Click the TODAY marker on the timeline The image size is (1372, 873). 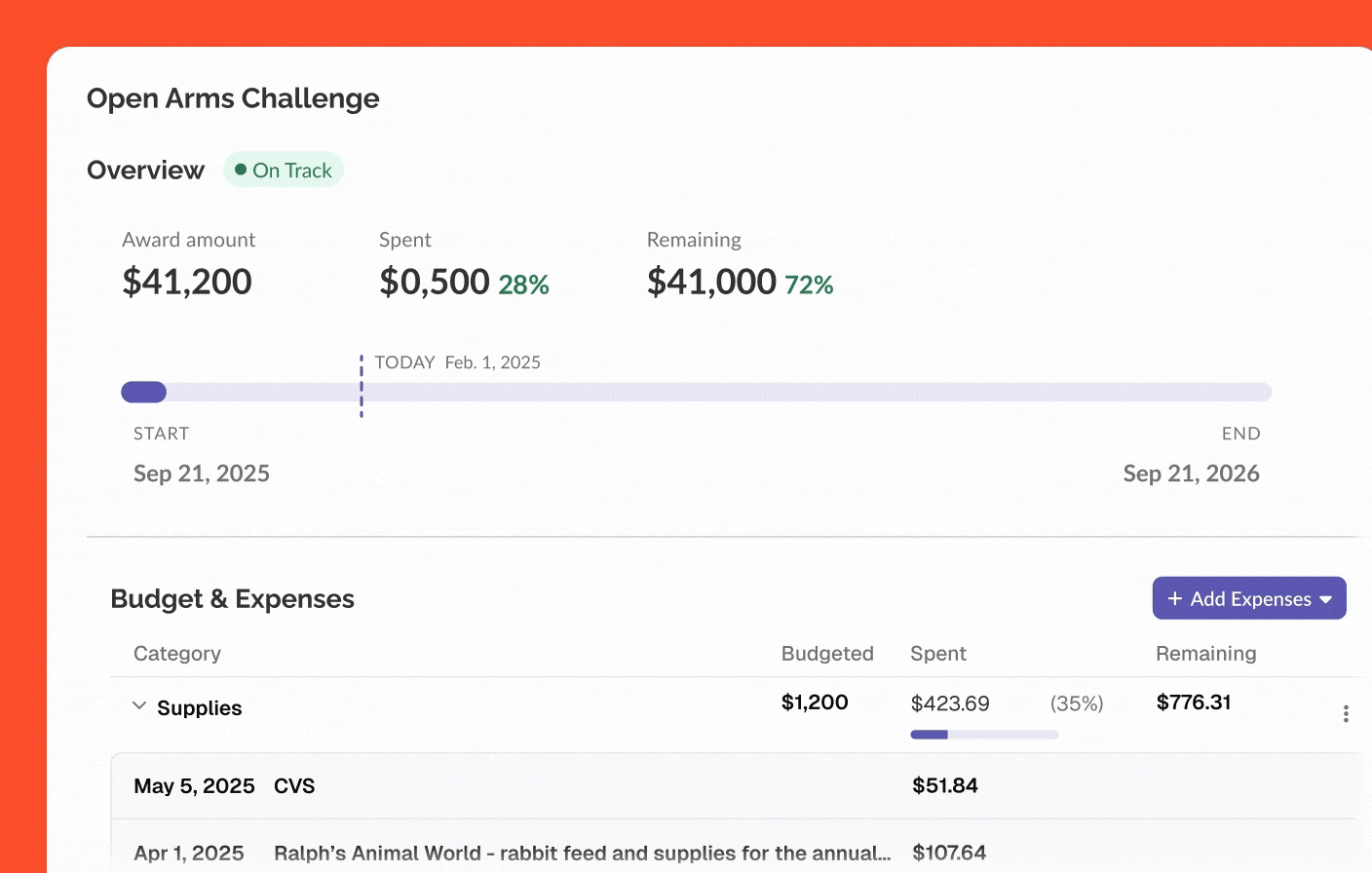pos(362,386)
